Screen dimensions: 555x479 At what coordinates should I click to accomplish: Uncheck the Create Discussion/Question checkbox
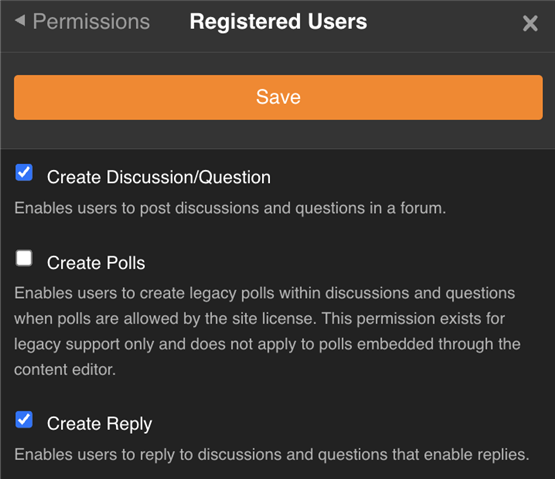point(24,173)
